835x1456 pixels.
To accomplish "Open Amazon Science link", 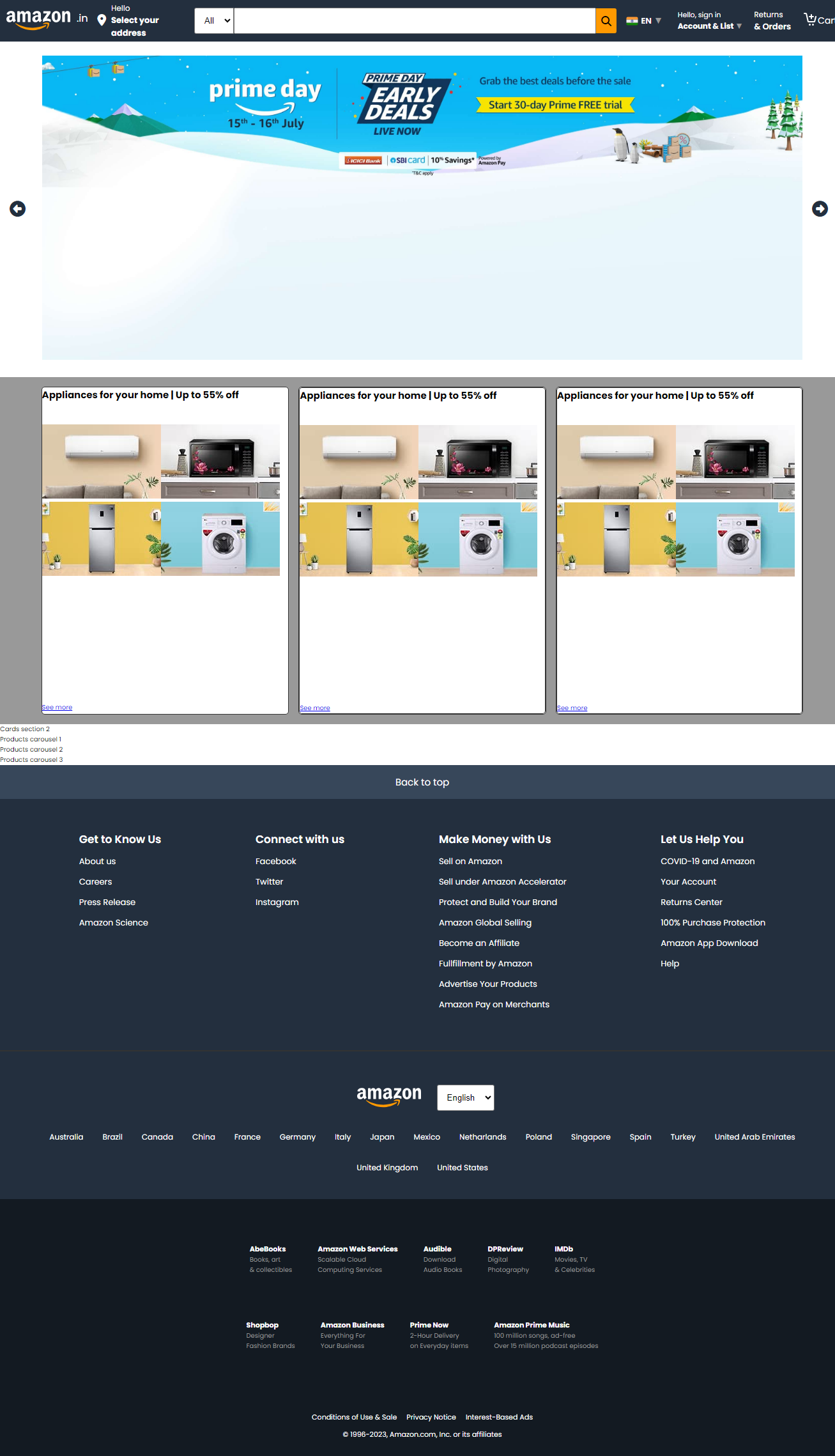I will tap(114, 923).
